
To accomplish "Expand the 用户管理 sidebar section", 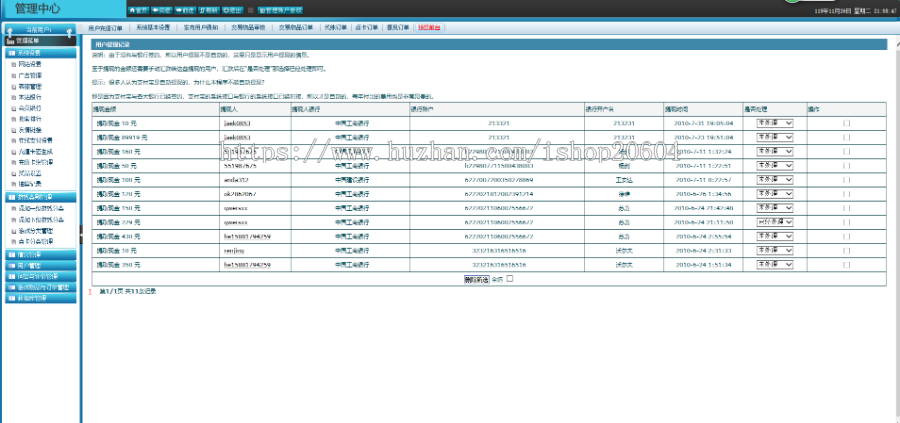I will (x=40, y=266).
